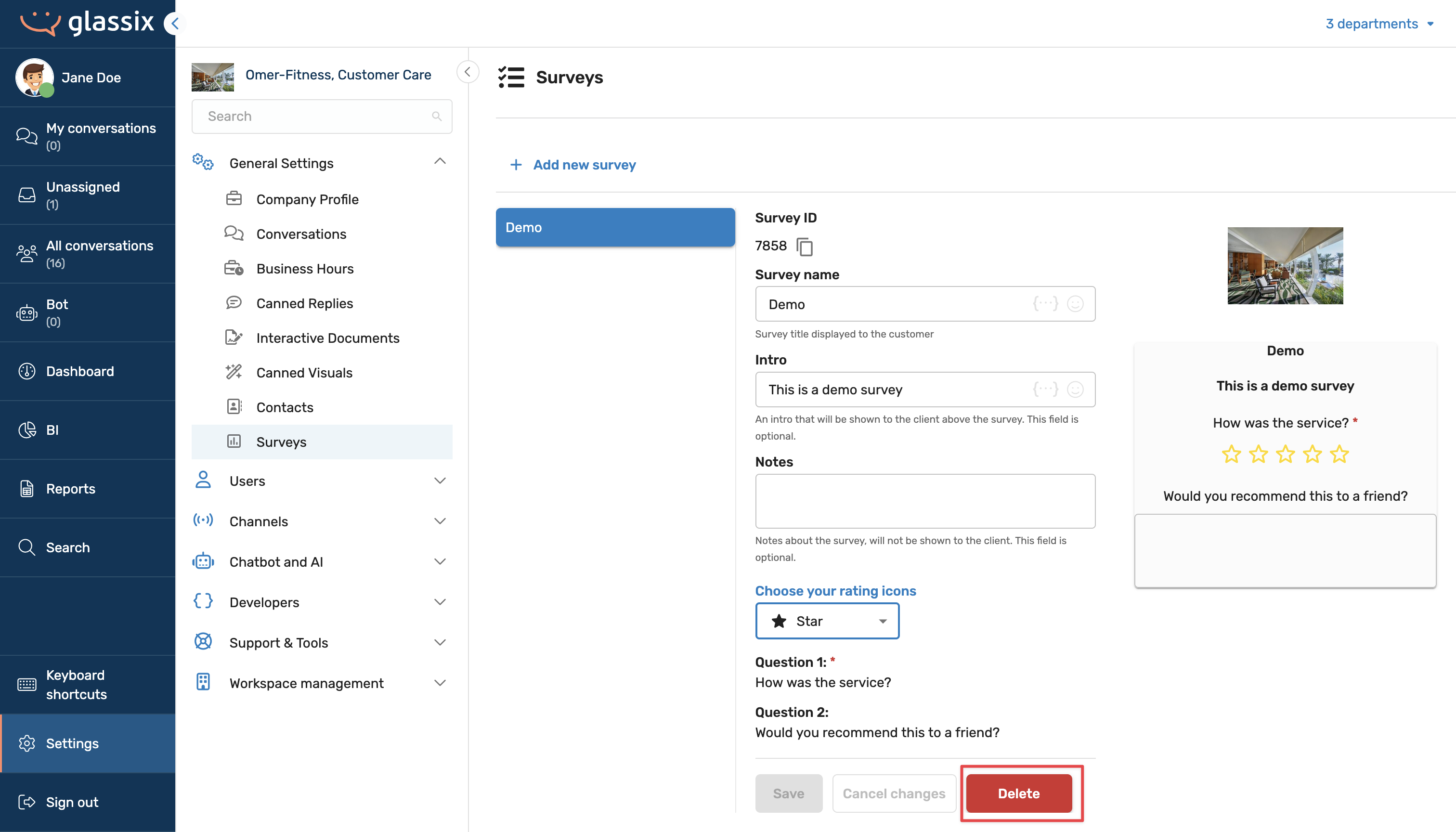Insert variable braces icon in Intro field

(x=1045, y=389)
